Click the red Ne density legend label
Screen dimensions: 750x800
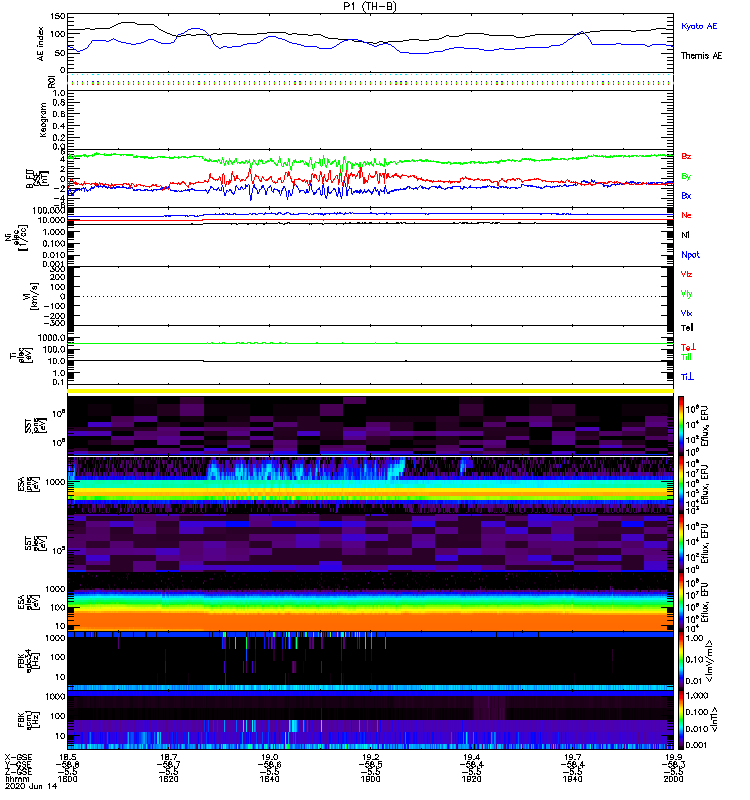point(686,215)
